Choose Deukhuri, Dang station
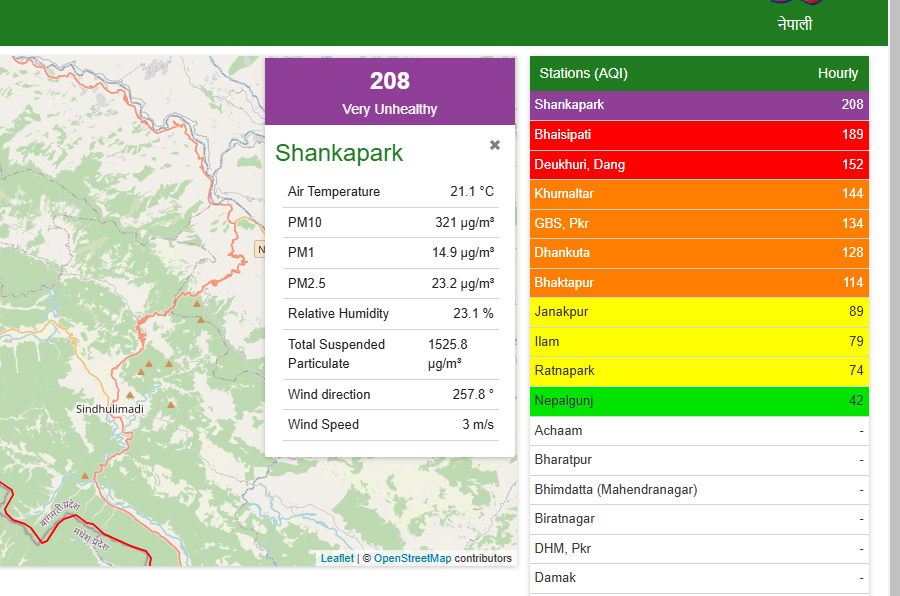Image resolution: width=900 pixels, height=596 pixels. [698, 164]
